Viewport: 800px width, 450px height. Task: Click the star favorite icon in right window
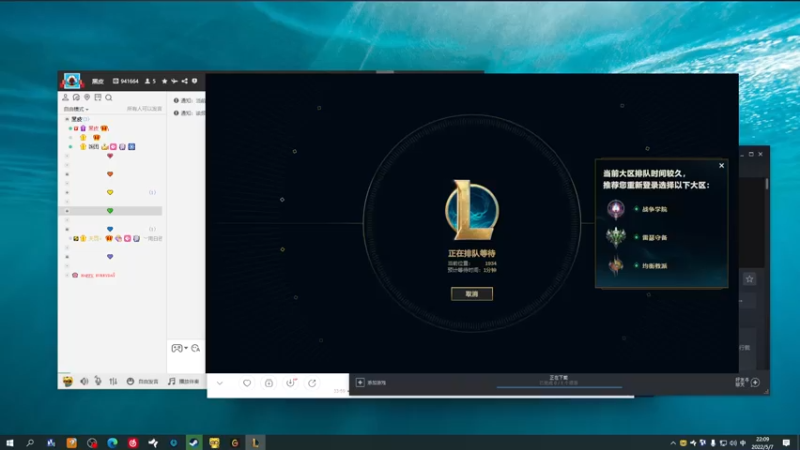click(749, 279)
